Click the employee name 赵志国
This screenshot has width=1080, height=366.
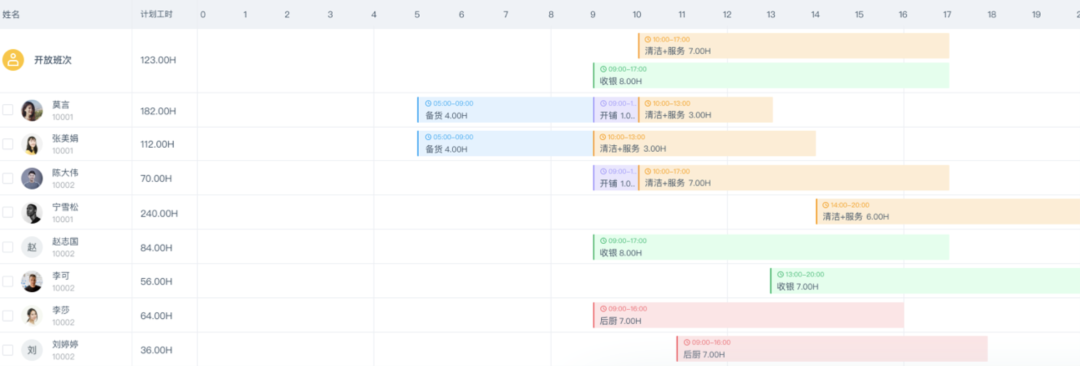coord(65,241)
